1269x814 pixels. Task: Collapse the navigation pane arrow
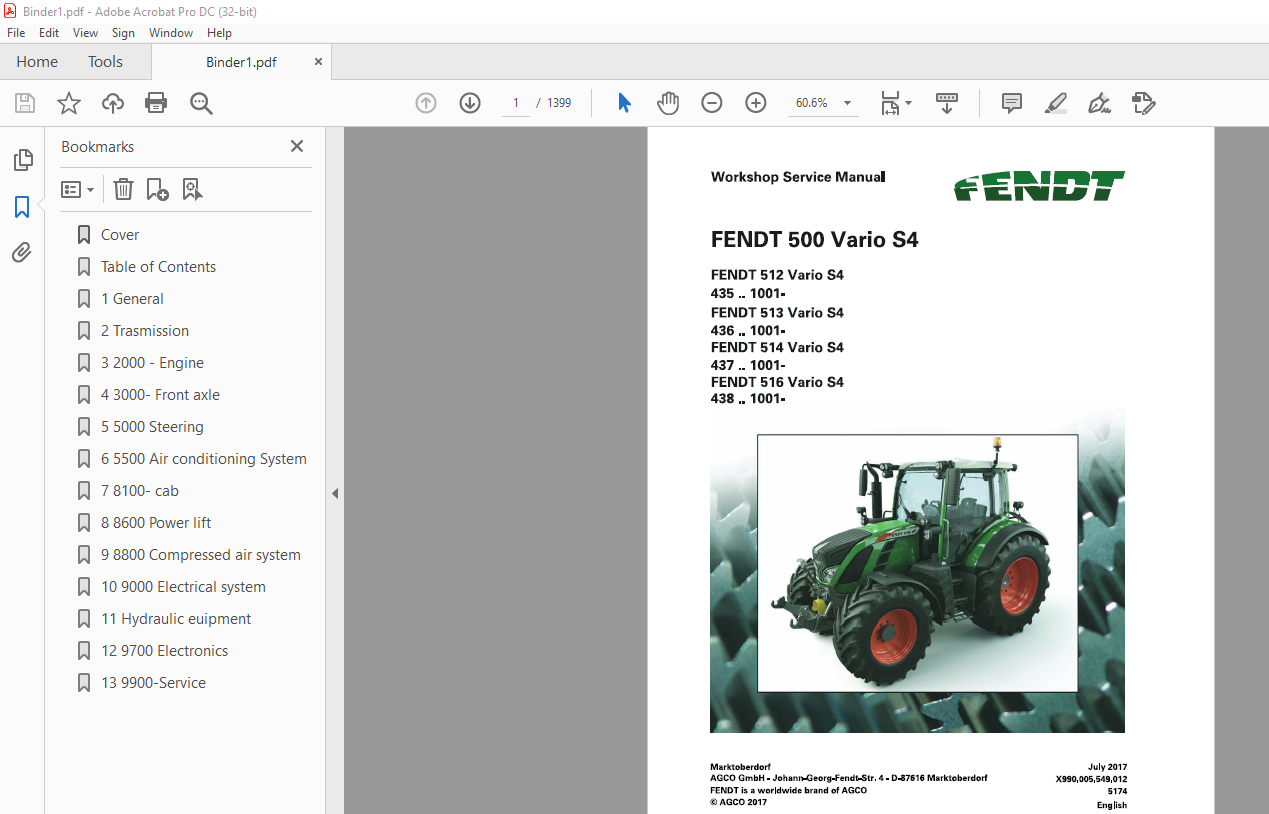click(335, 493)
